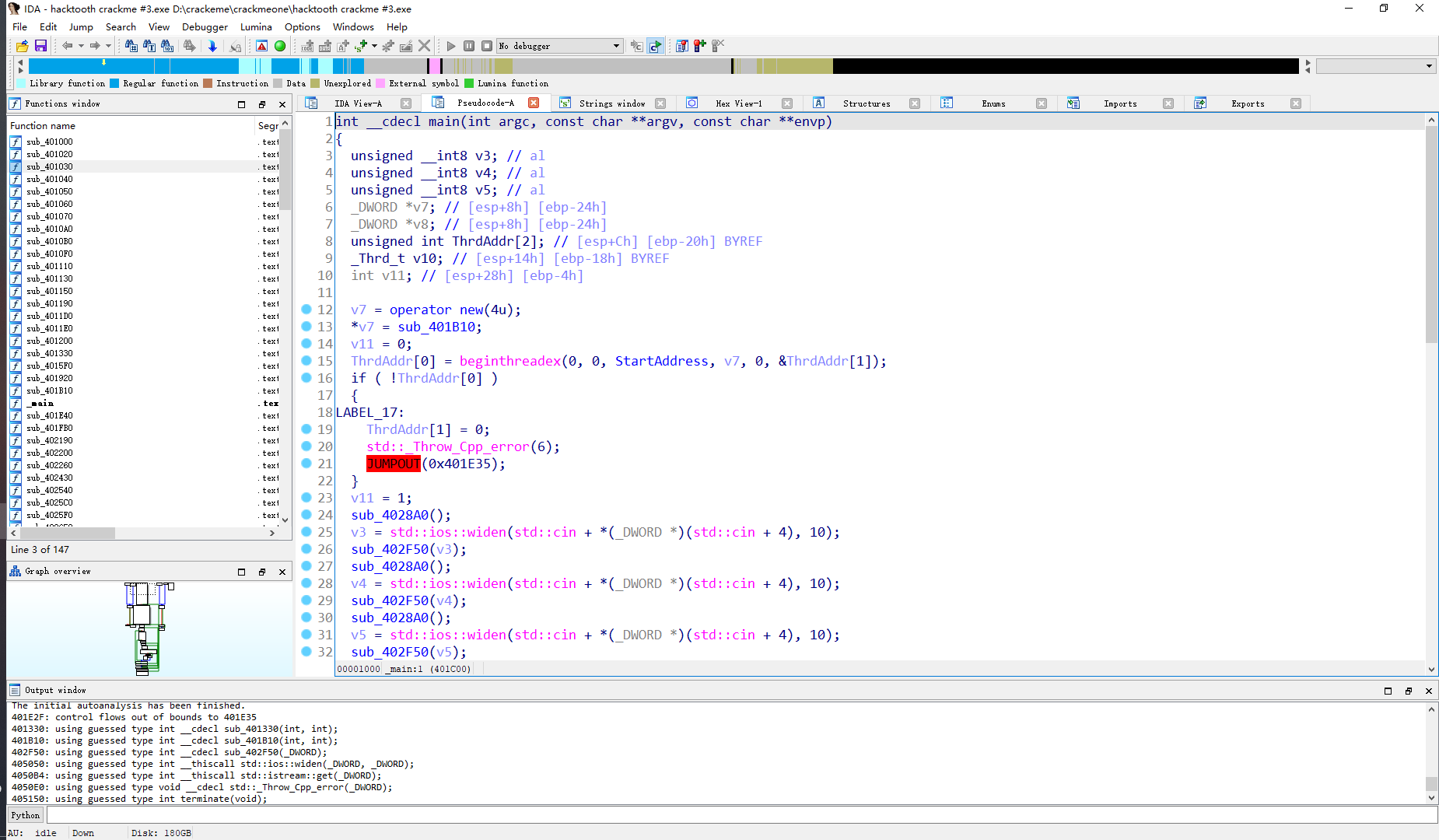1439x840 pixels.
Task: Start the process with the Play icon
Action: tap(451, 45)
